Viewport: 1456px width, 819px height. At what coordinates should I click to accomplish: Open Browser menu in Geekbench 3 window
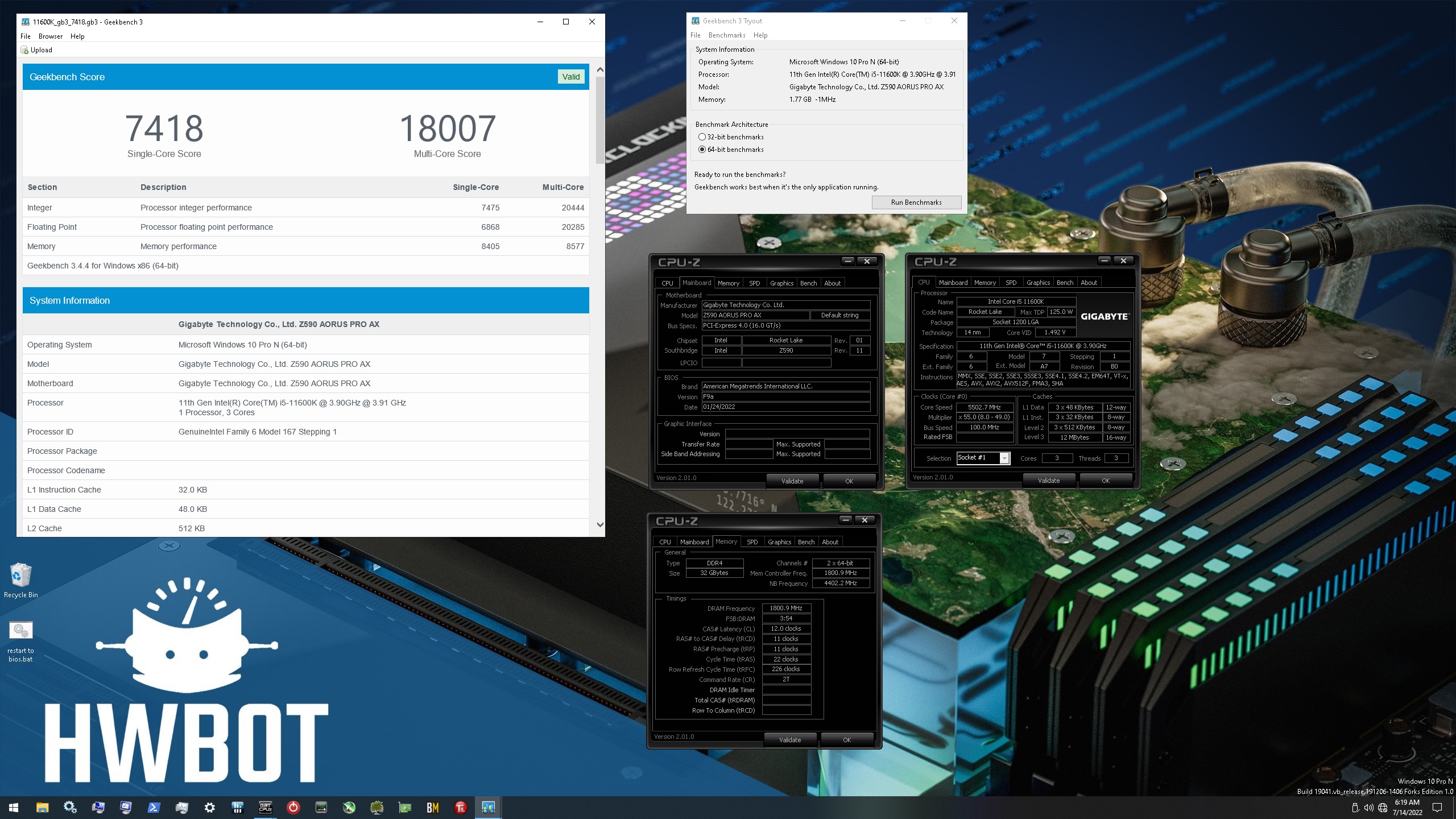[x=51, y=36]
